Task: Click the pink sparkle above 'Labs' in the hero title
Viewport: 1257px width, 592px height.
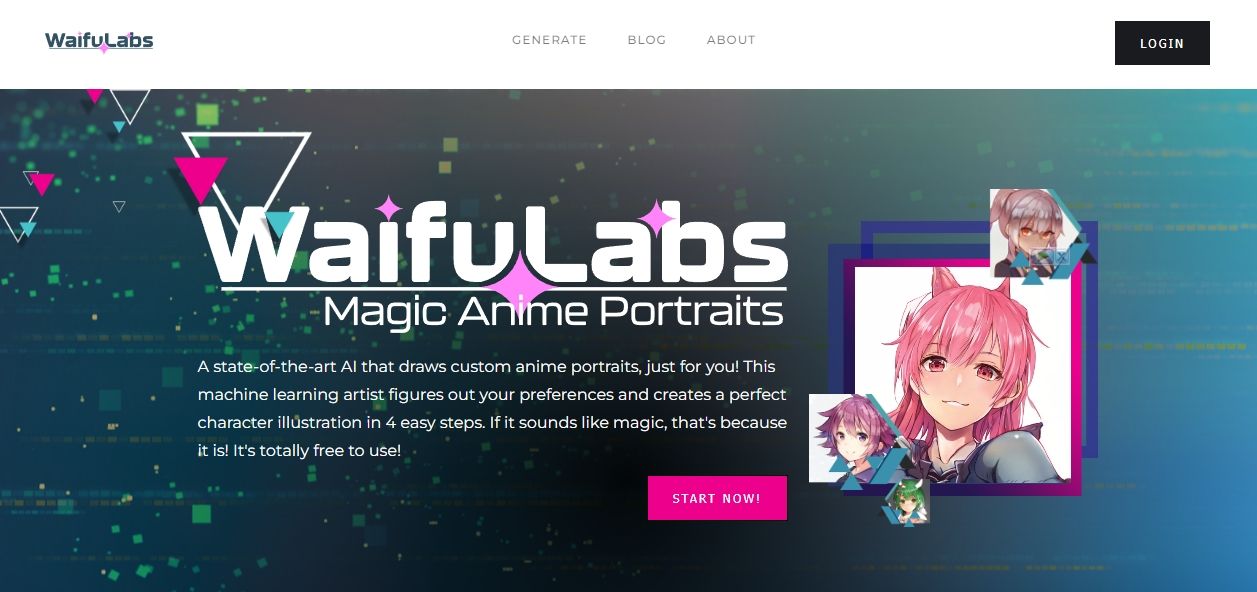Action: coord(656,218)
